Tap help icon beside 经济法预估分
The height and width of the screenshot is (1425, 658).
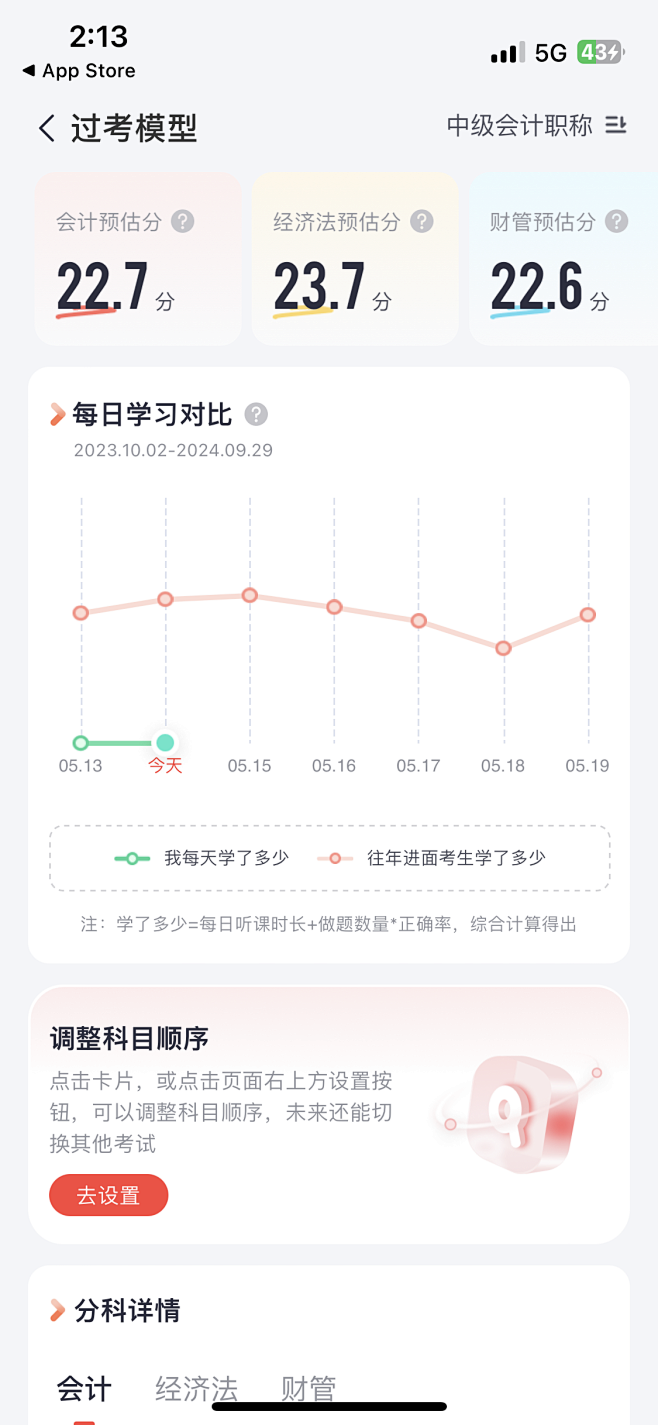422,221
